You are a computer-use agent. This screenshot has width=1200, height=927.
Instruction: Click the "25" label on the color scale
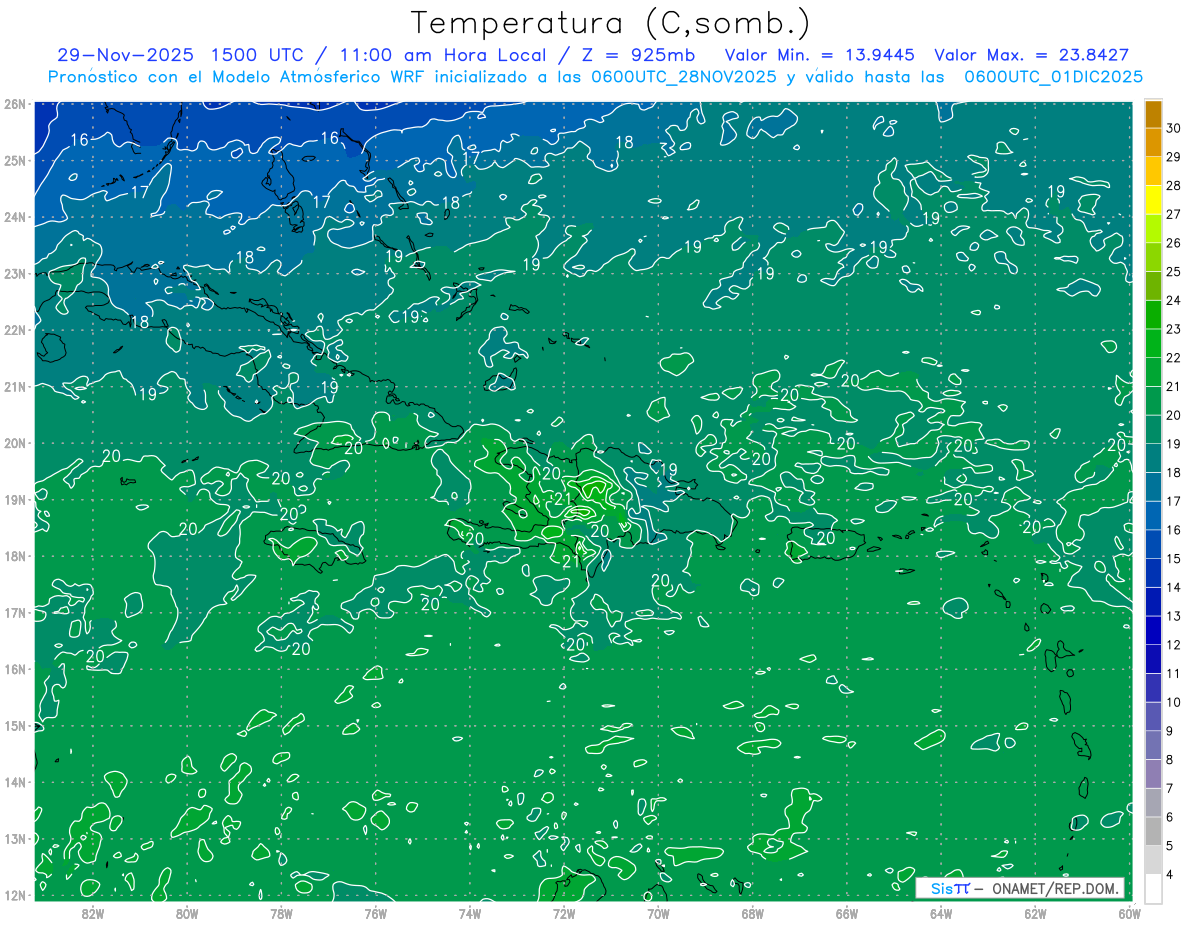pos(1173,272)
